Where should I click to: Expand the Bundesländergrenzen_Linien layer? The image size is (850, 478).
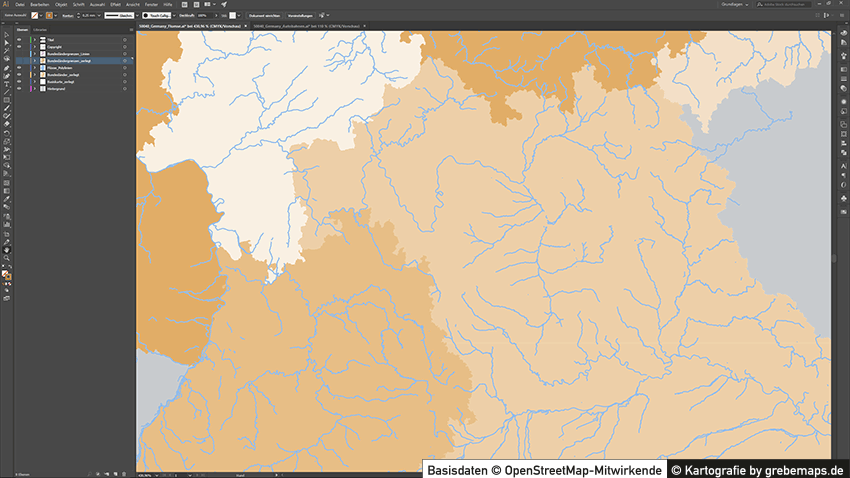33,53
